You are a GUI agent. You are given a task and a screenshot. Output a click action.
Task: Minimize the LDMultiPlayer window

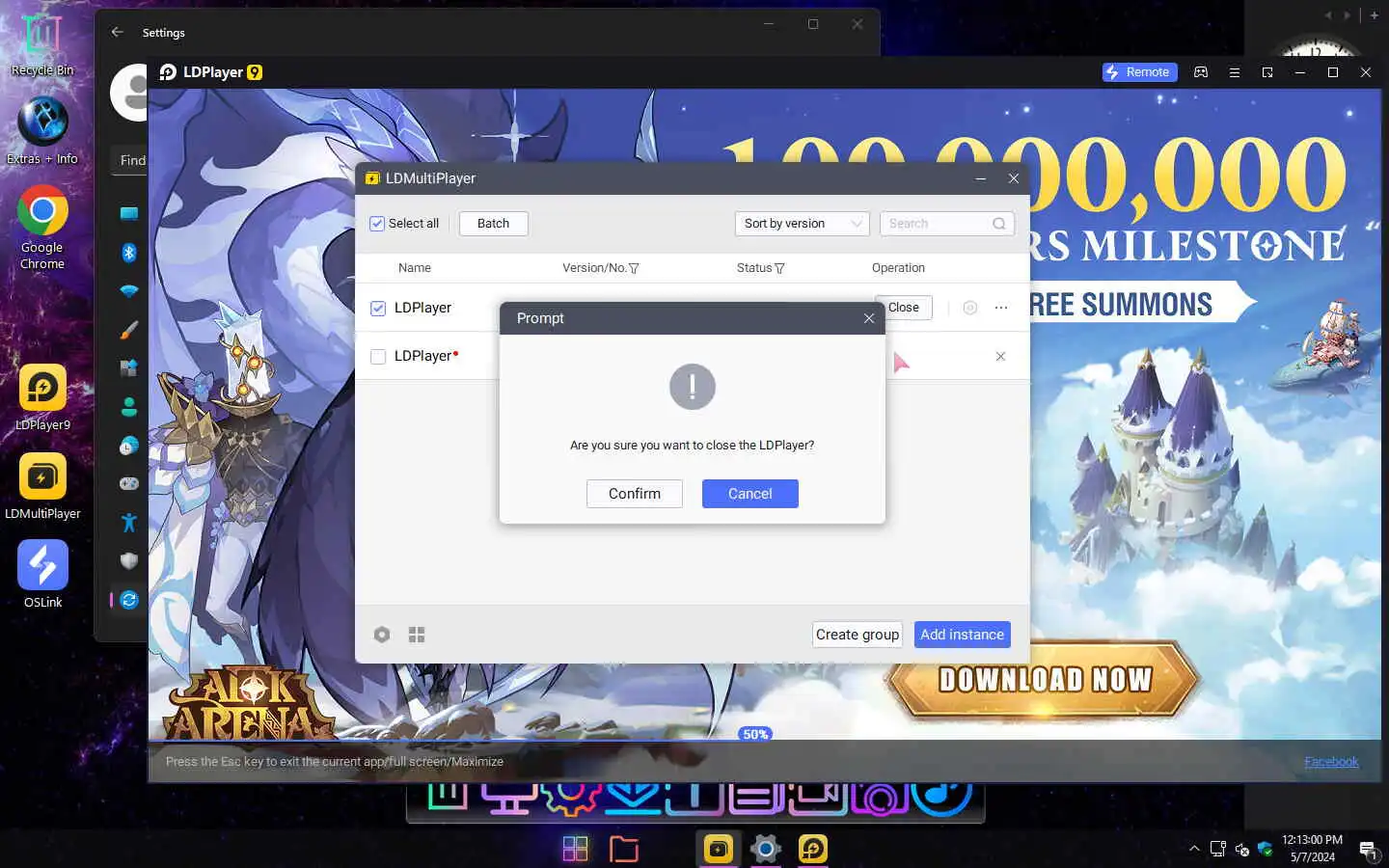click(980, 178)
